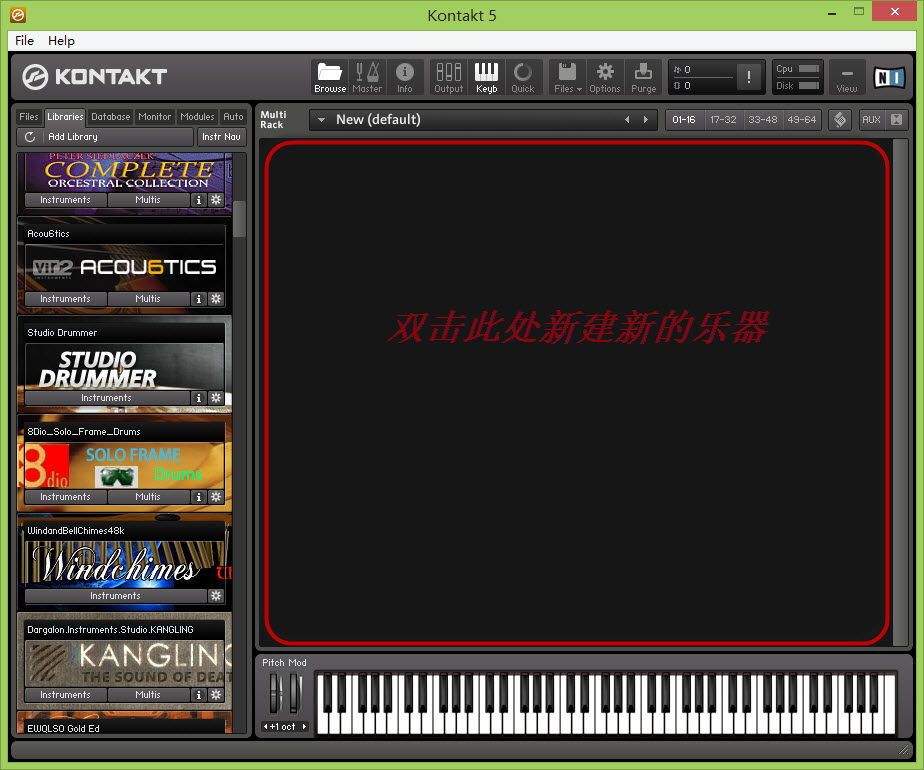This screenshot has width=924, height=770.
Task: Open KANGLING library settings gear
Action: pos(216,695)
